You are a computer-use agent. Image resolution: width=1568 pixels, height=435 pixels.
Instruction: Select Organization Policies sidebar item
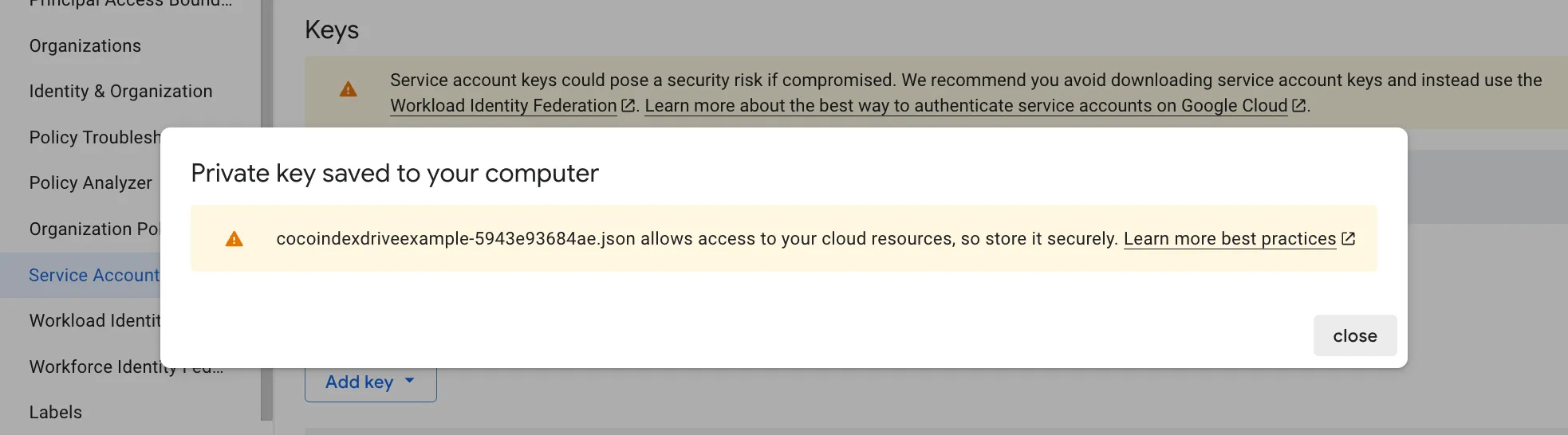pyautogui.click(x=93, y=229)
